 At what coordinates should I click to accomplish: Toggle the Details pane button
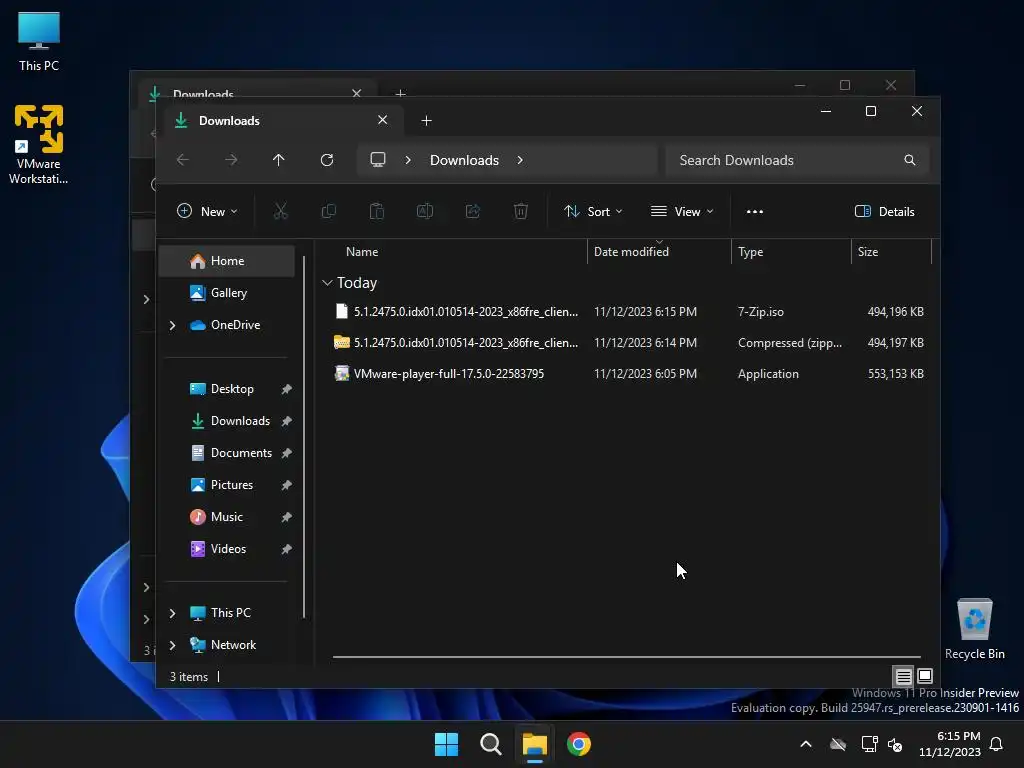[x=884, y=212]
